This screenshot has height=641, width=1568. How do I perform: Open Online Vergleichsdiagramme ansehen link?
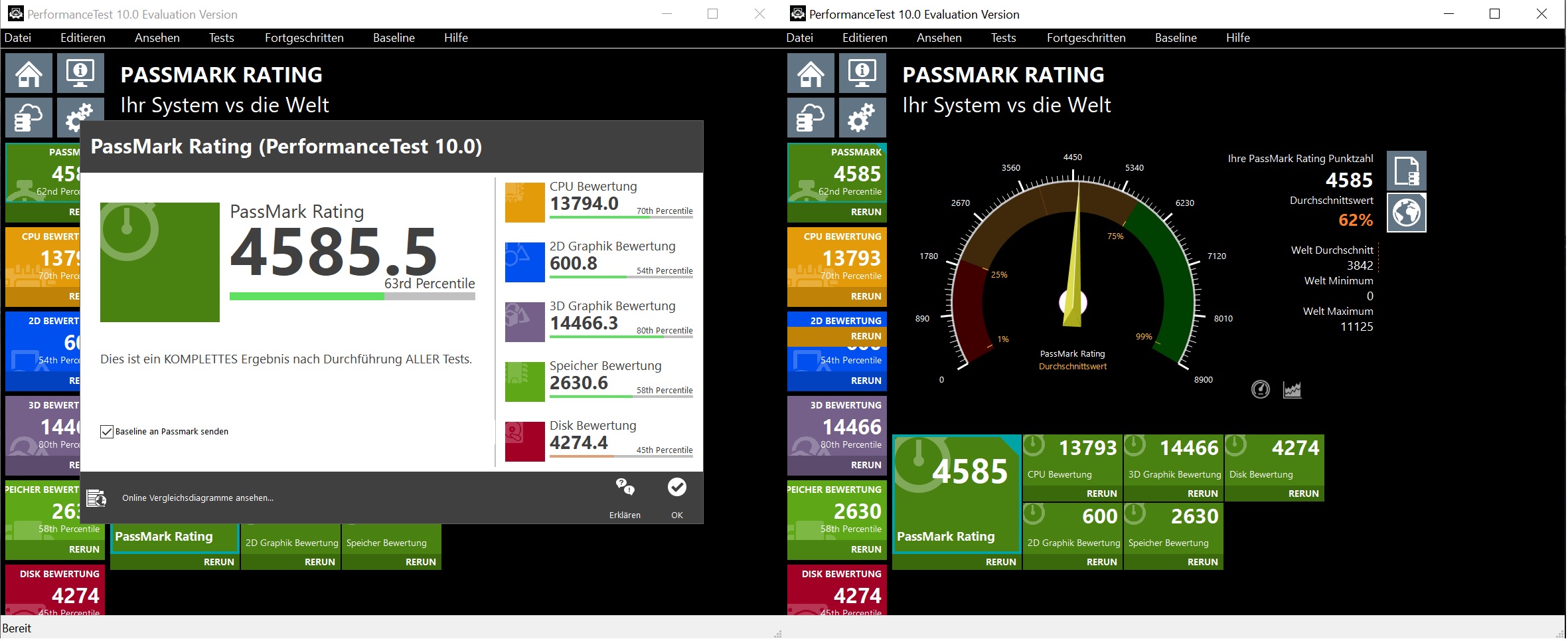click(198, 498)
